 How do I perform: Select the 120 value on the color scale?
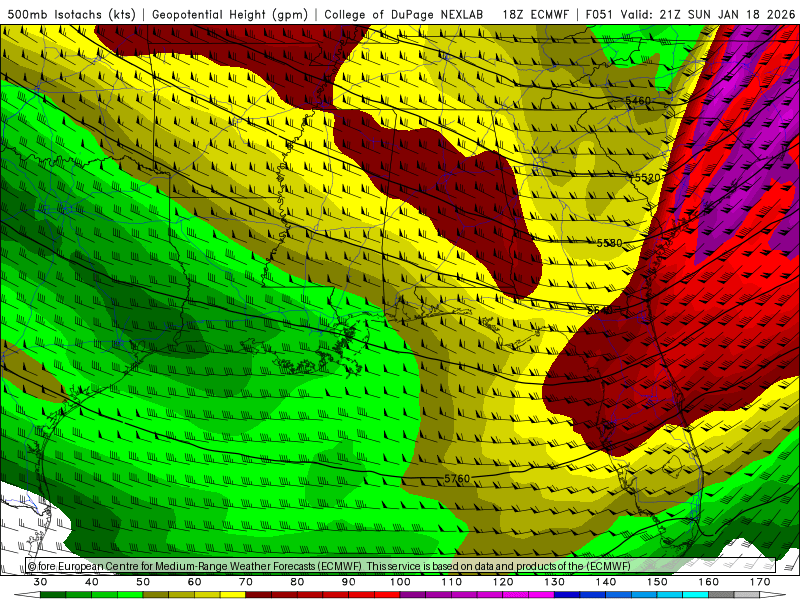click(x=503, y=582)
